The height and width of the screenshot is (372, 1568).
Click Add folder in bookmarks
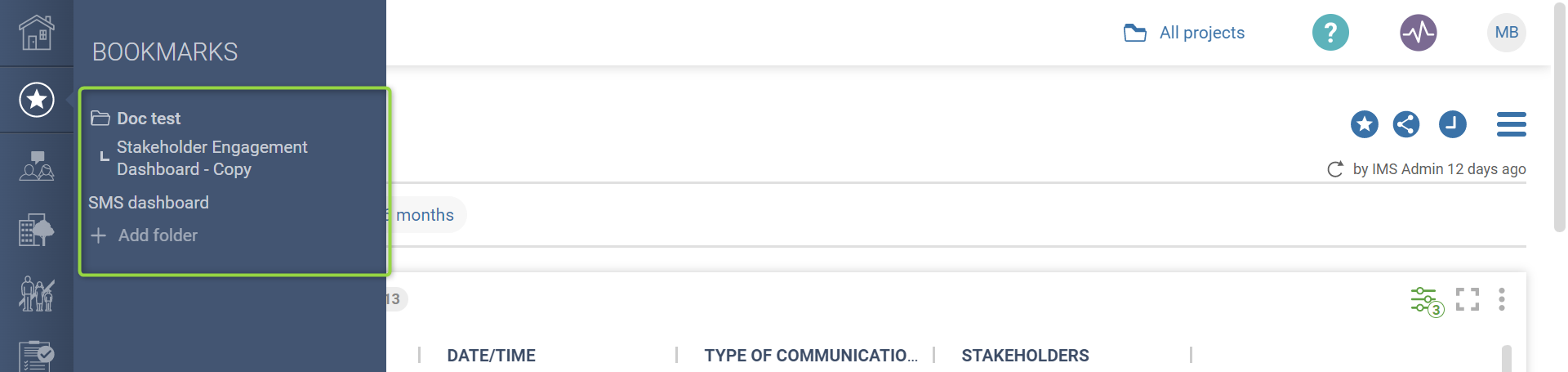point(157,235)
